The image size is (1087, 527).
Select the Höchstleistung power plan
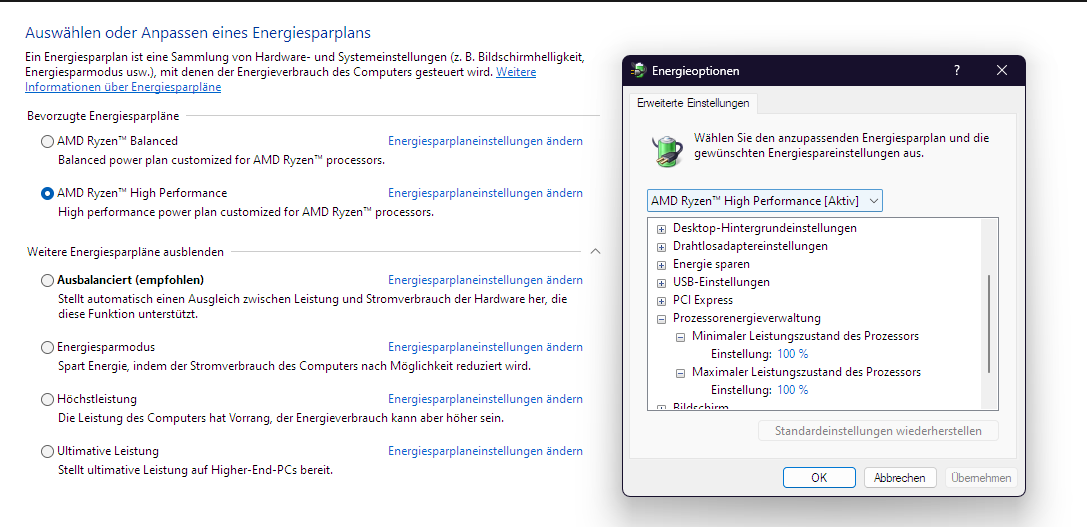[x=47, y=399]
